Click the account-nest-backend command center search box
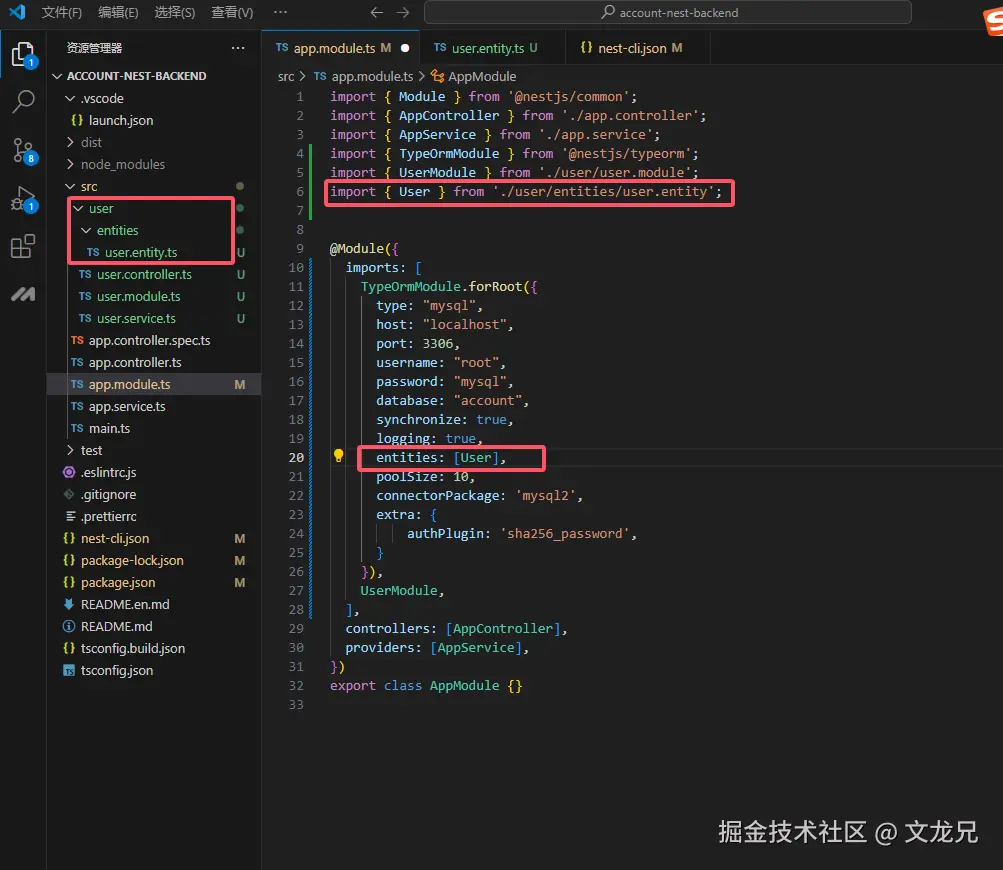Viewport: 1003px width, 870px height. 668,12
